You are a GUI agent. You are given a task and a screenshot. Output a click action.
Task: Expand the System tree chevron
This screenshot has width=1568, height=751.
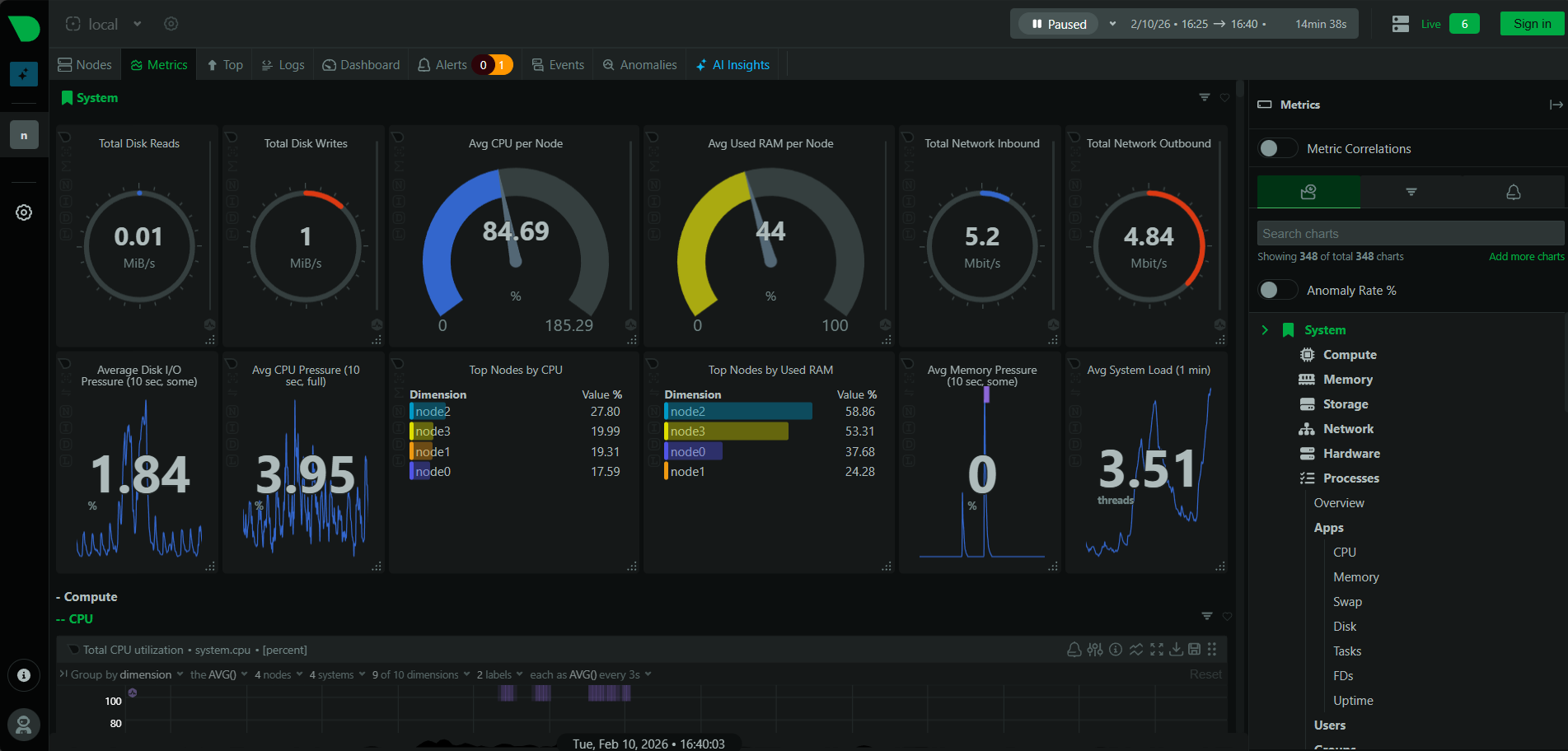pos(1265,330)
